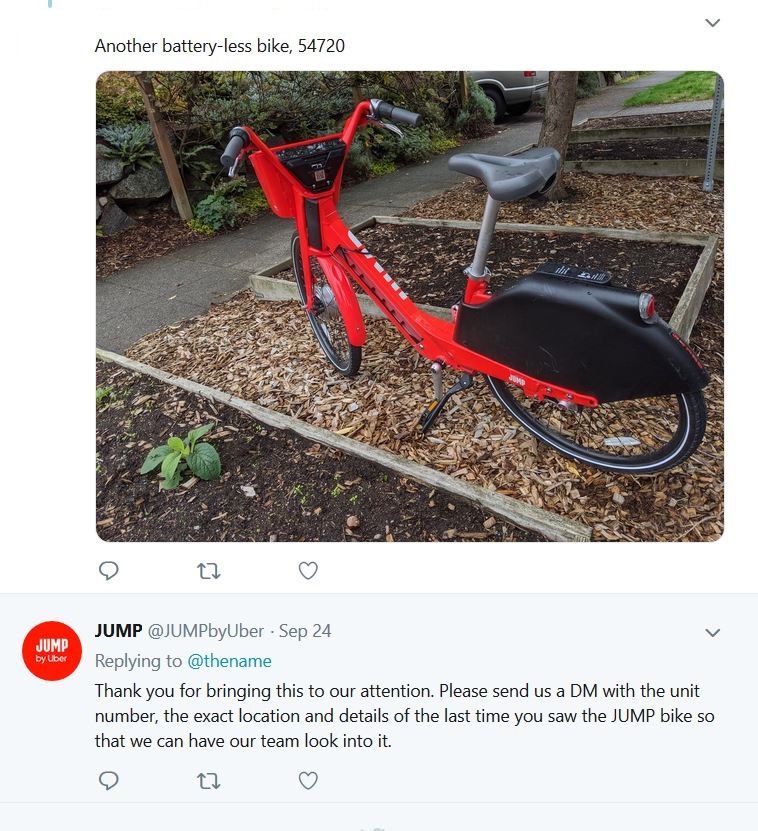Open the @thename mention link
This screenshot has height=831, width=758.
[230, 661]
